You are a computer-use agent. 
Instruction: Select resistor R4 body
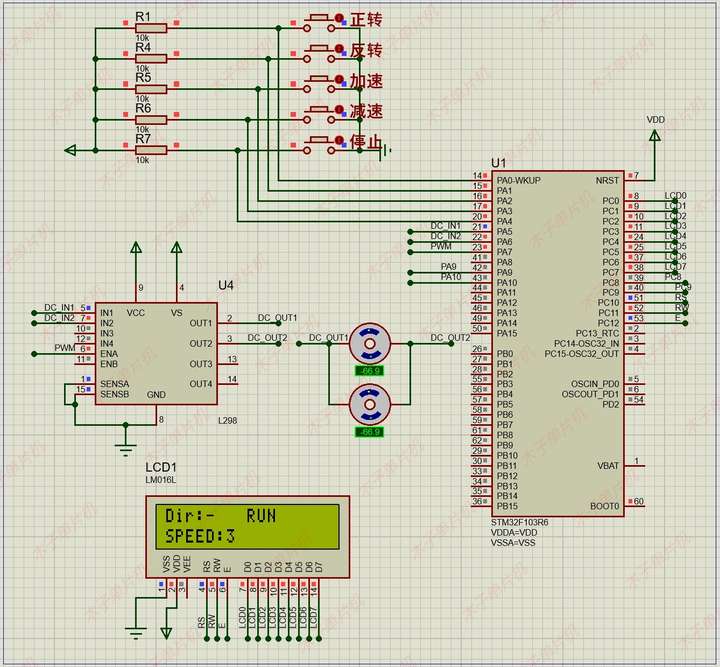pyautogui.click(x=151, y=59)
